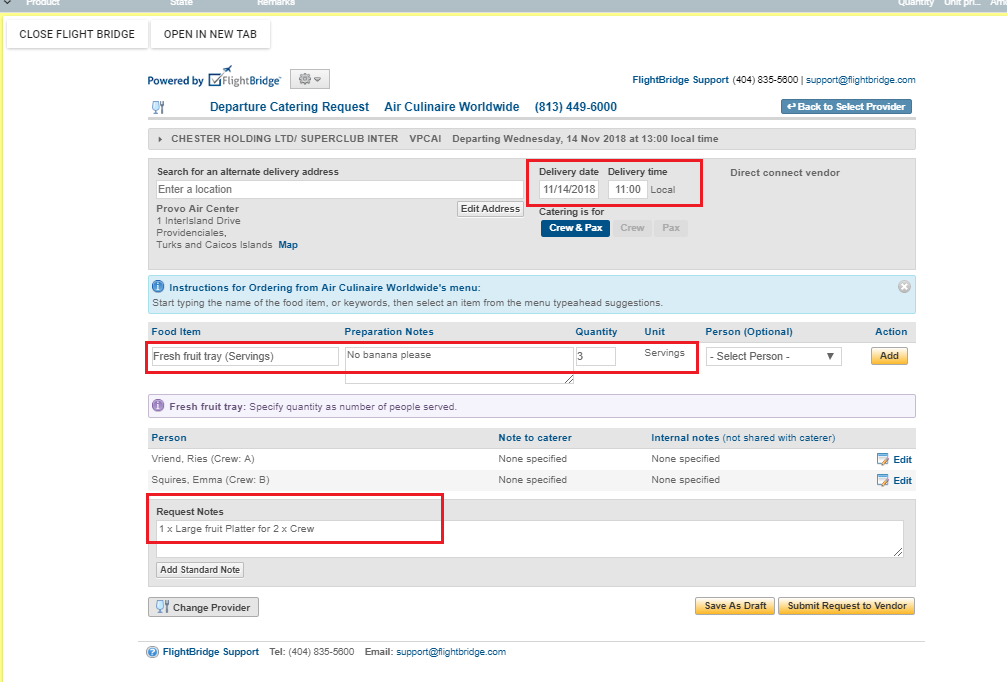Click the Direct connect vendor label
1007x682 pixels.
[785, 173]
